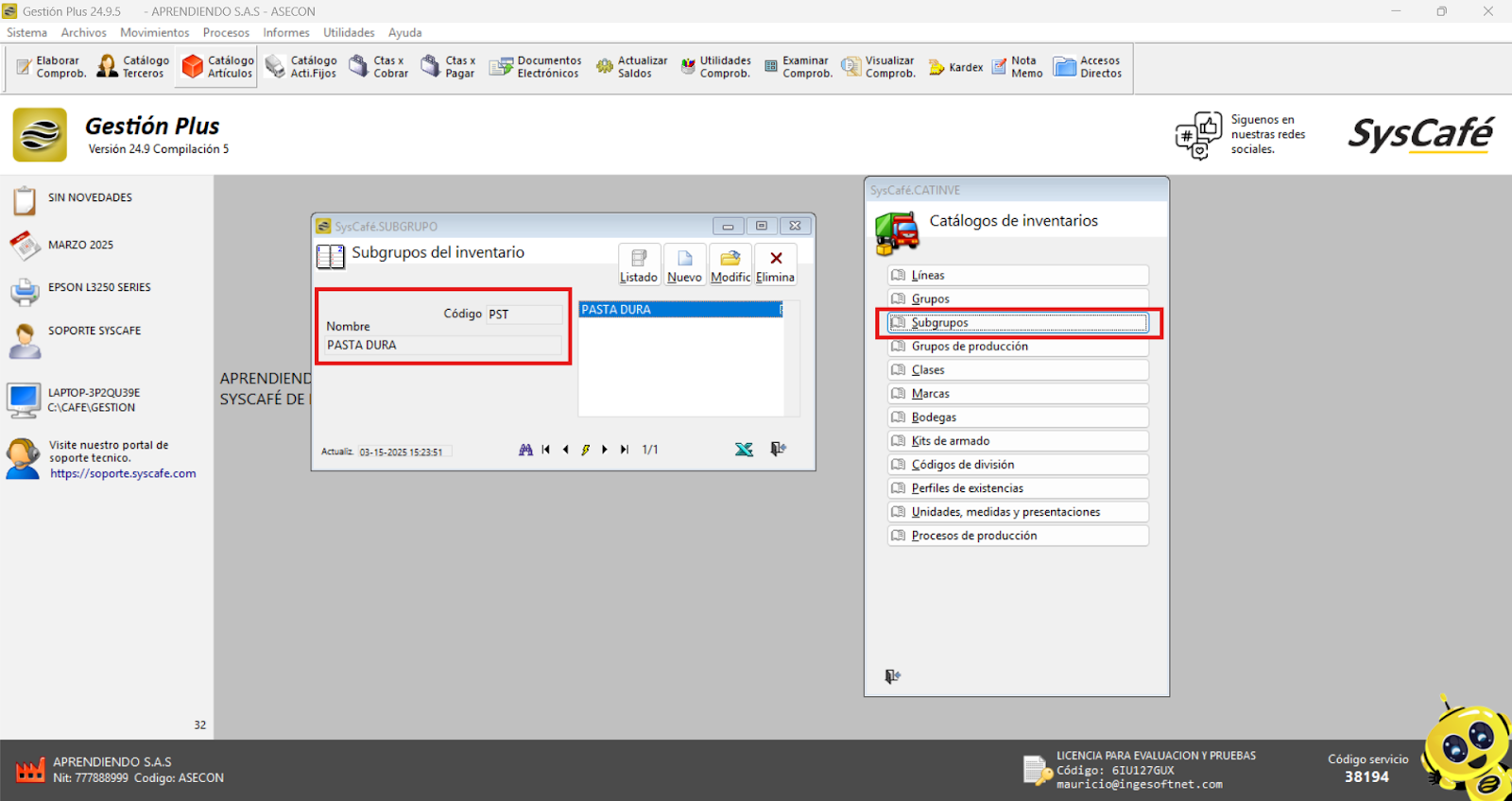1512x801 pixels.
Task: Go to the first record arrow
Action: tap(546, 450)
